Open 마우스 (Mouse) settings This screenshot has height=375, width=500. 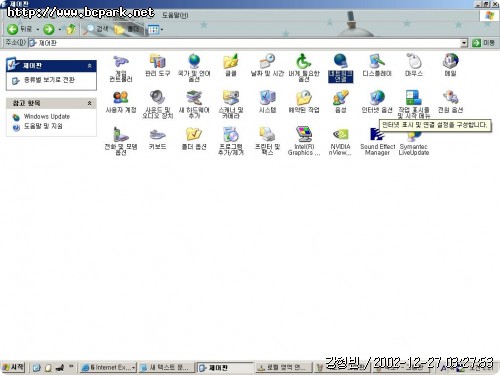(414, 66)
